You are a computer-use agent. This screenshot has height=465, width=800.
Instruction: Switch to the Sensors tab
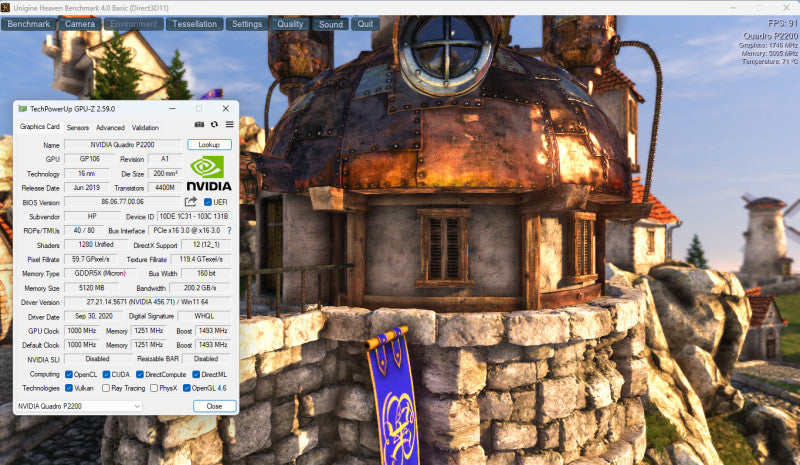[78, 128]
